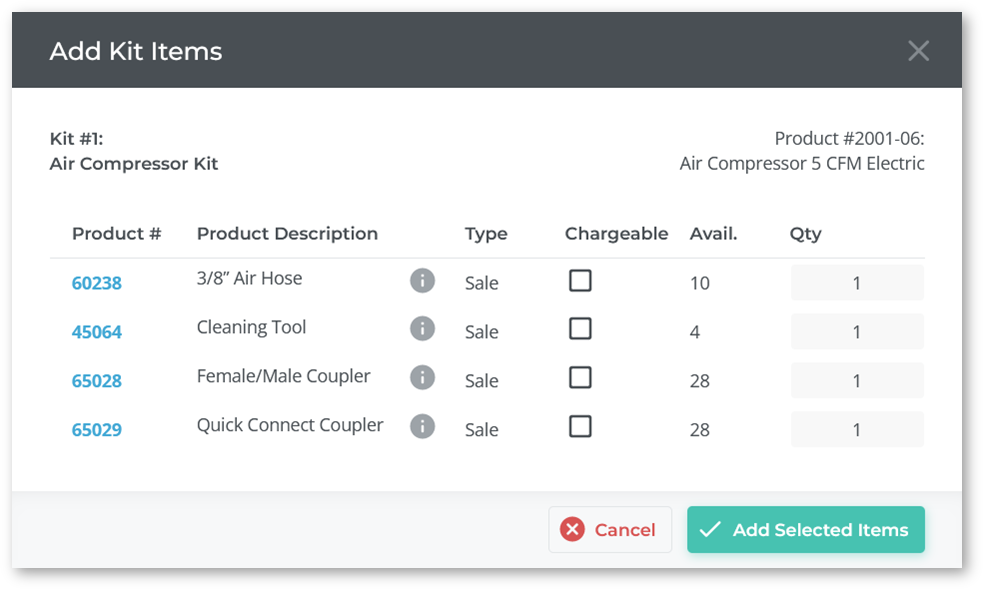The height and width of the screenshot is (589, 983).
Task: Select product link 65028
Action: coord(97,381)
